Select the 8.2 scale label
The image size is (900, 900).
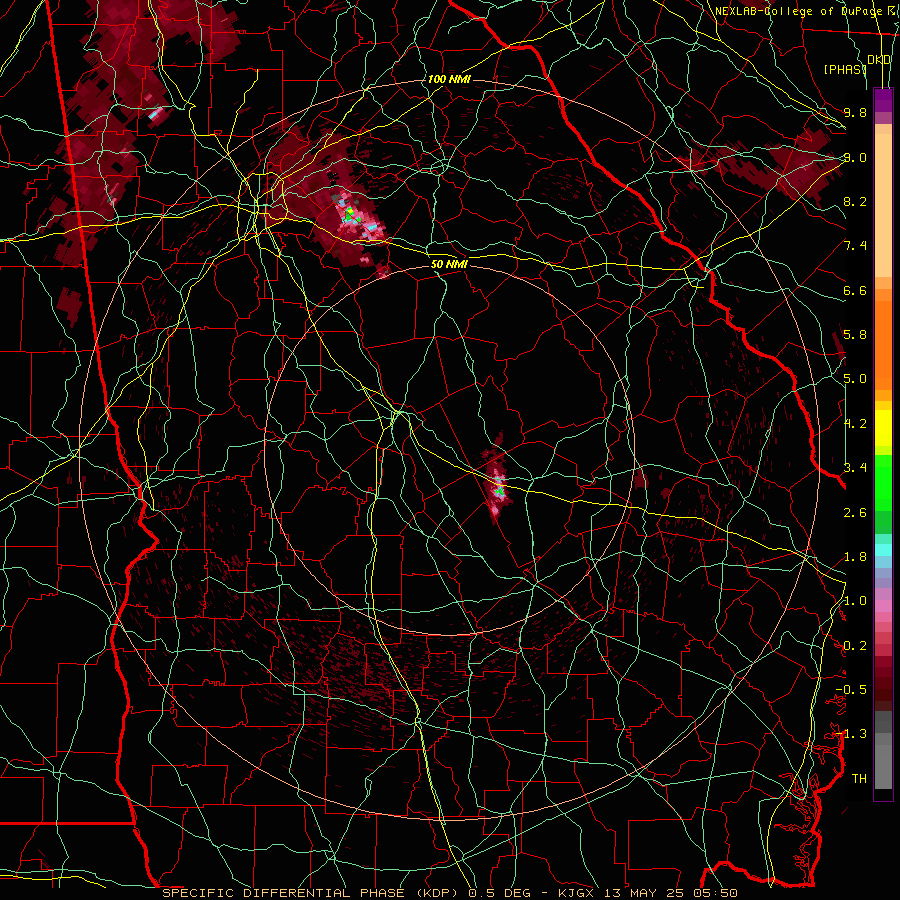click(x=855, y=201)
